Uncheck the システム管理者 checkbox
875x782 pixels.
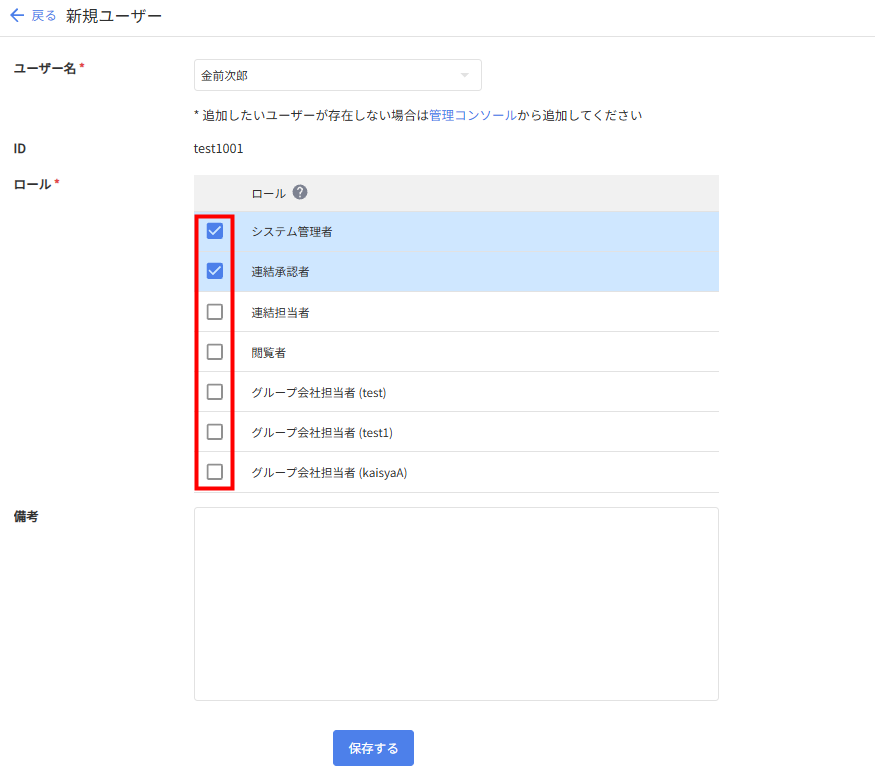tap(214, 231)
